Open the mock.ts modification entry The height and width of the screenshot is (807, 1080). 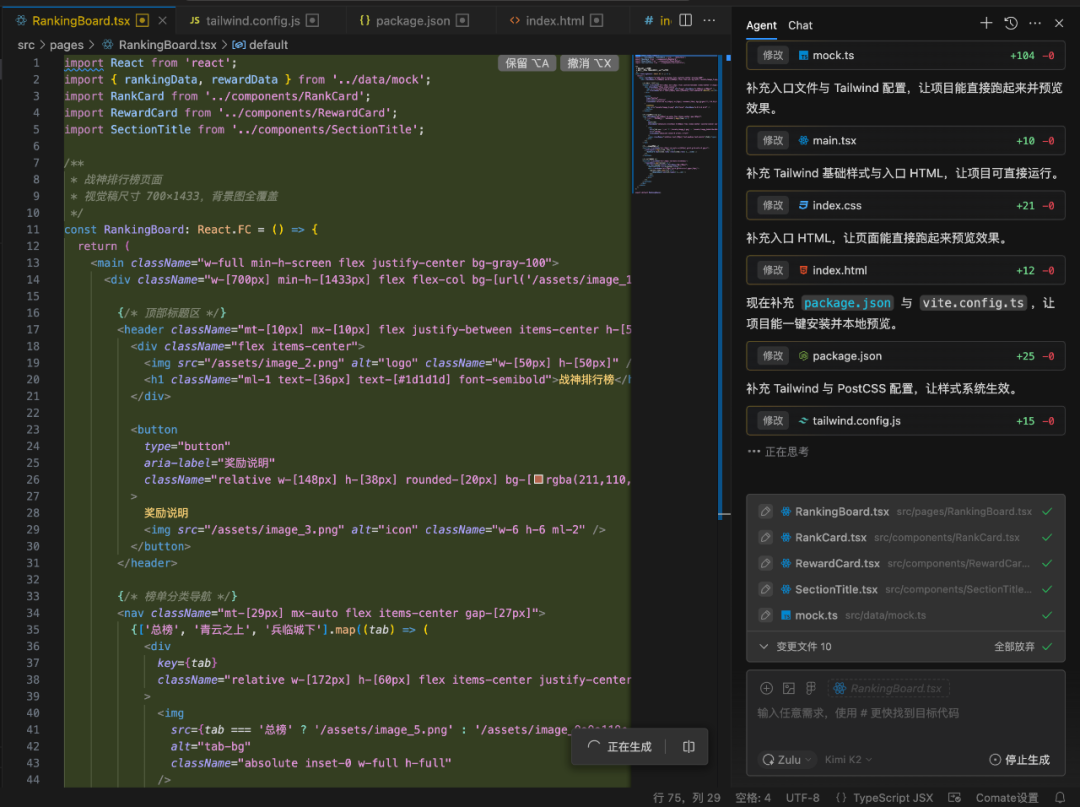point(905,55)
